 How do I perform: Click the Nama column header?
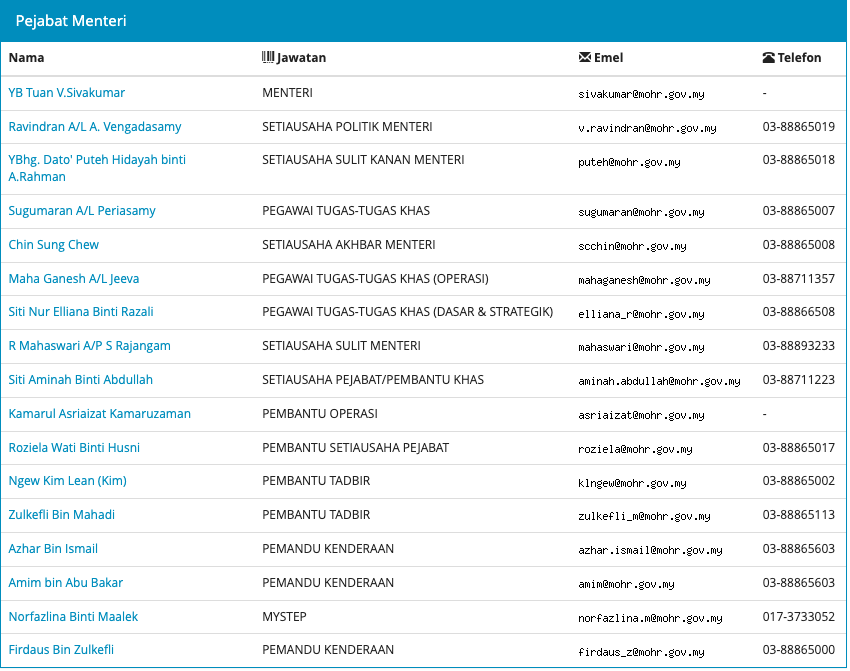pos(26,58)
